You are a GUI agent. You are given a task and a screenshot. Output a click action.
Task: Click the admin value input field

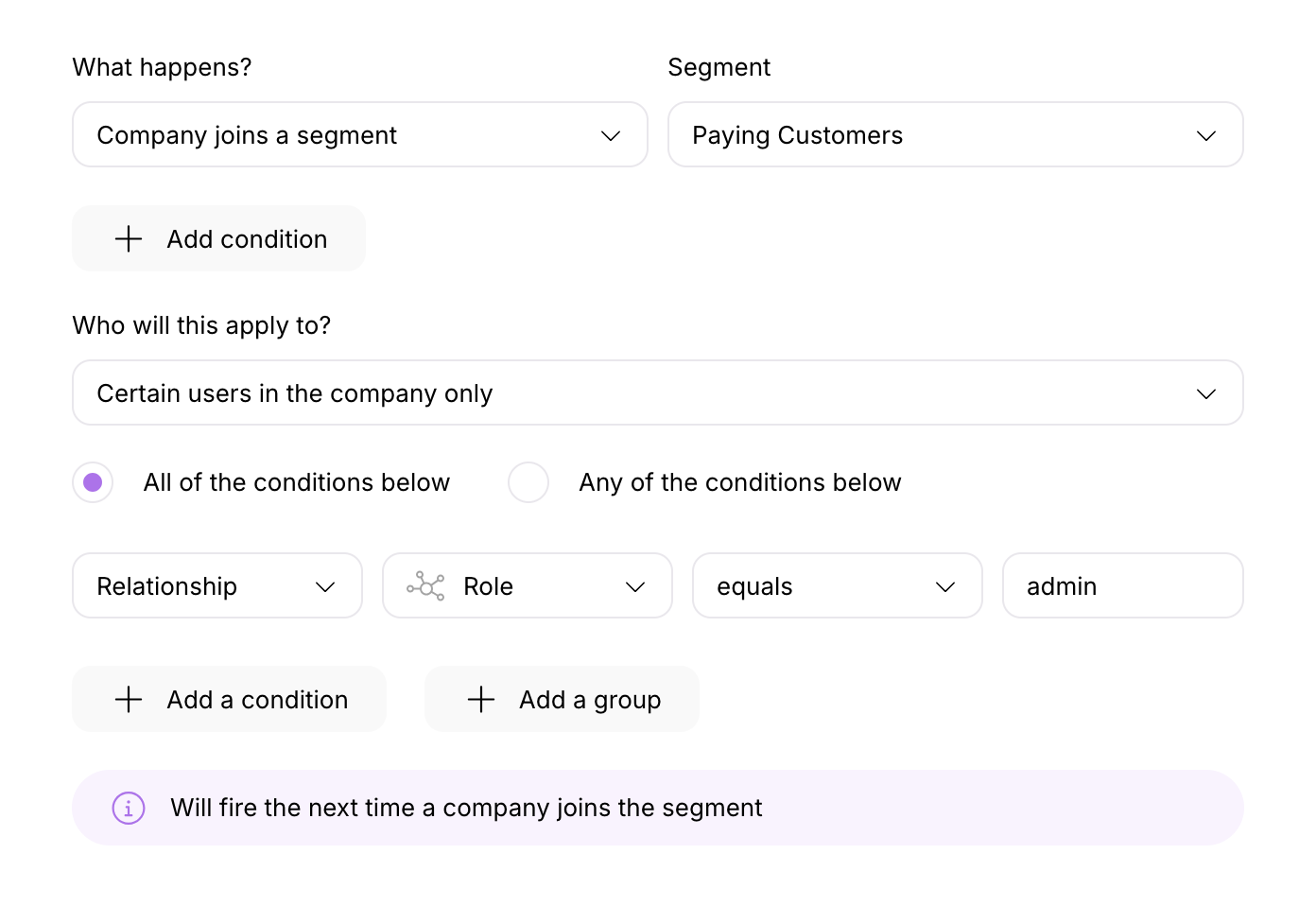pos(1122,585)
